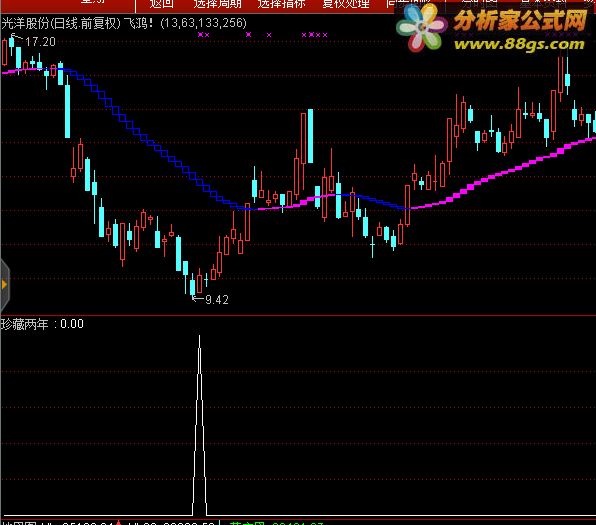Open the 选择指标 menu

coord(281,4)
